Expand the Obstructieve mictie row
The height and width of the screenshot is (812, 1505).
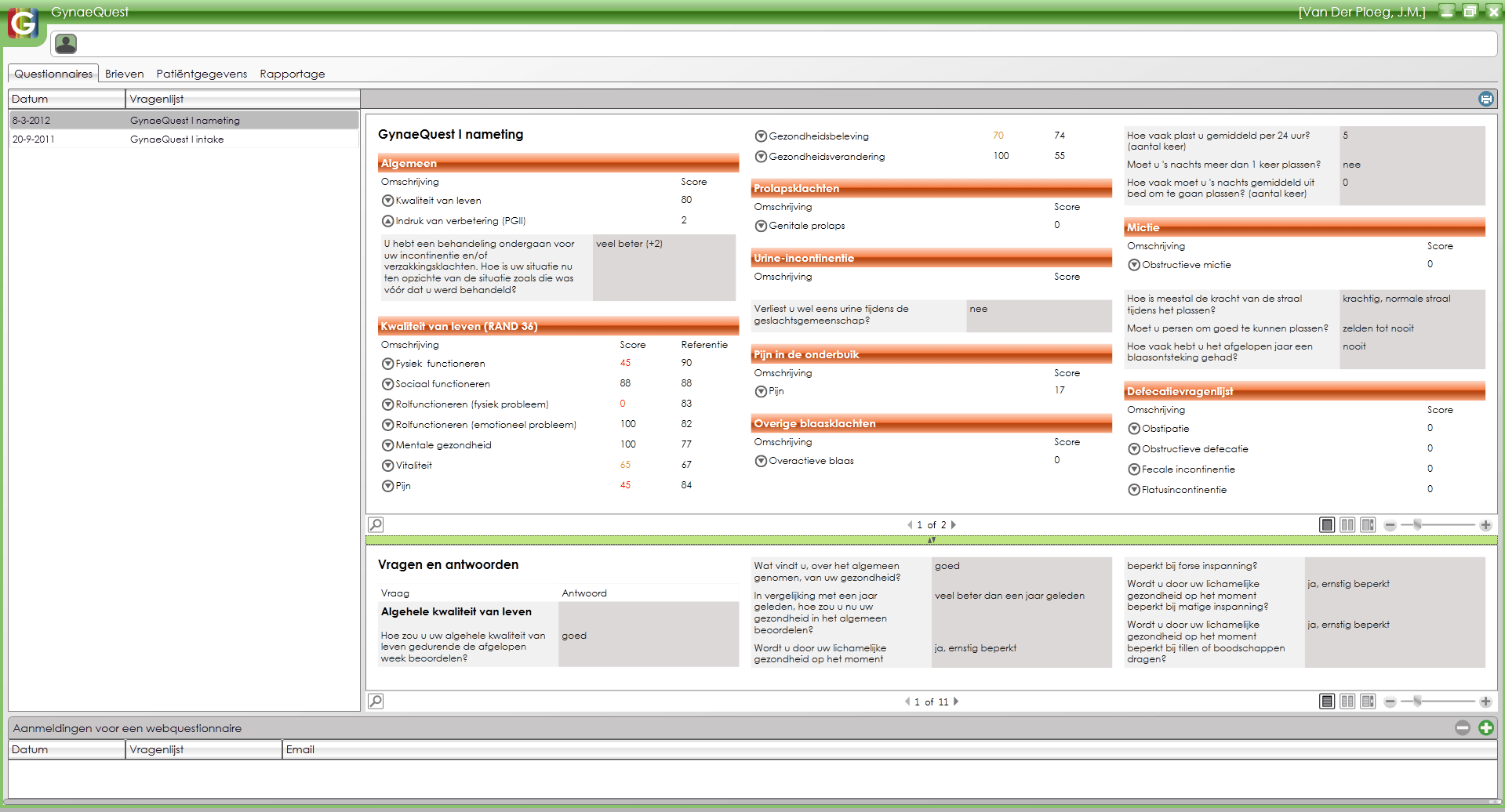[1134, 265]
